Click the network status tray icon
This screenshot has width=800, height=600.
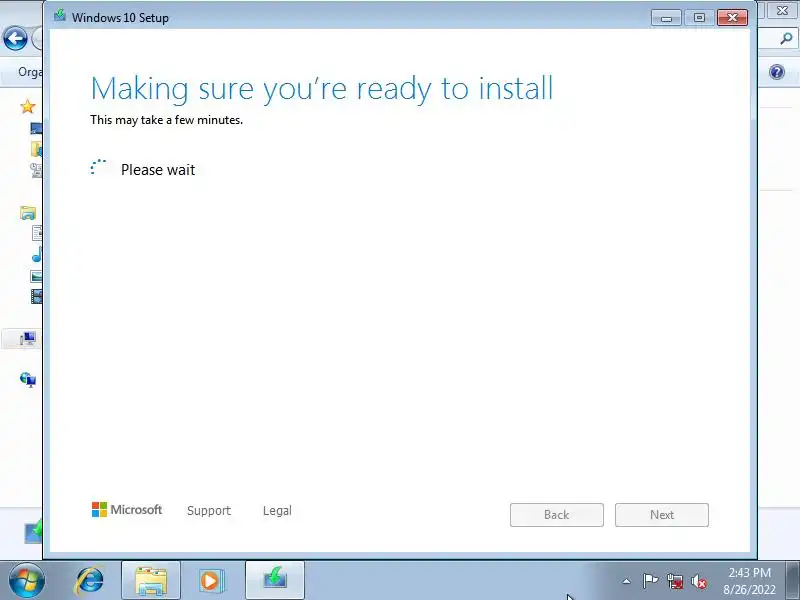tap(674, 581)
